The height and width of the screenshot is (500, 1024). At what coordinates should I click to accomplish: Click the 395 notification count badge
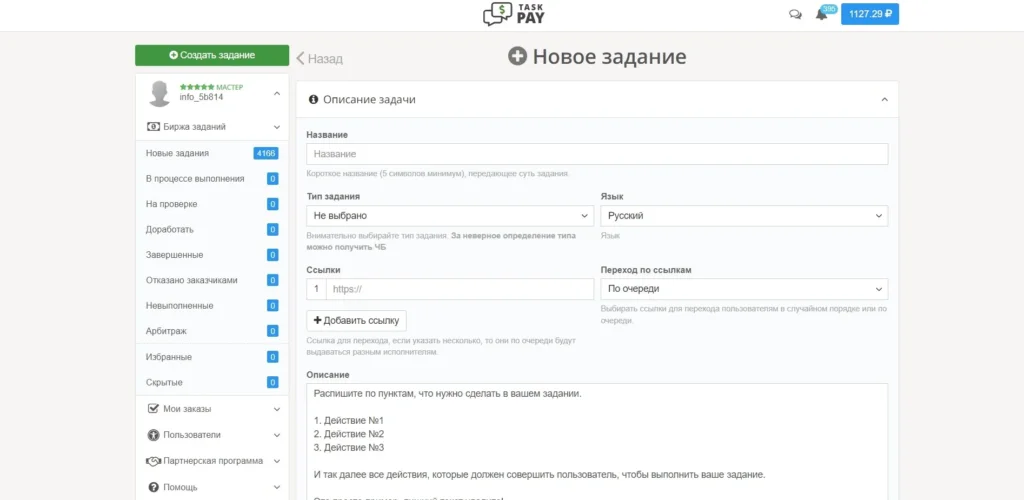(x=829, y=8)
